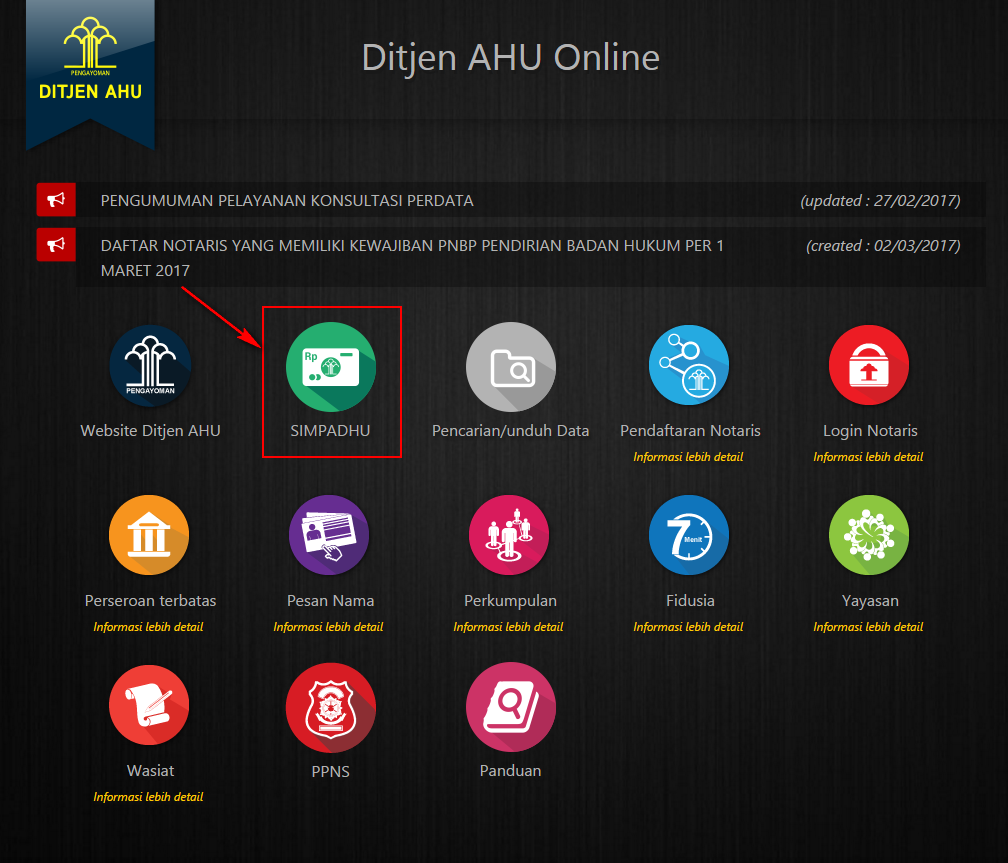Click the blue Pendaftaran Notaris icon

click(x=689, y=365)
